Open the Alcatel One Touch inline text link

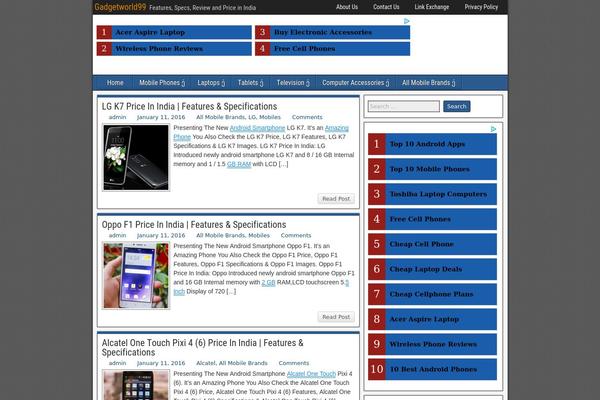tap(311, 374)
